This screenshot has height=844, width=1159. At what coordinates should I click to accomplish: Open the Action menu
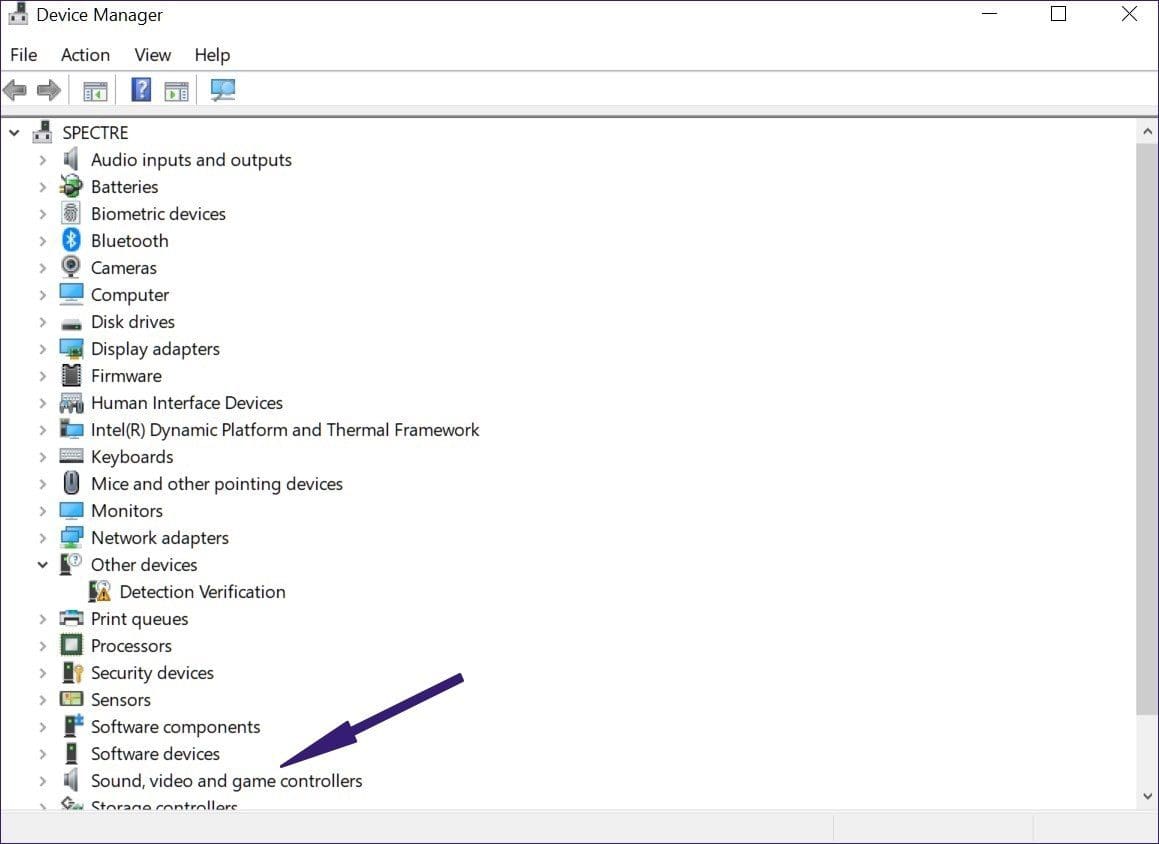85,55
